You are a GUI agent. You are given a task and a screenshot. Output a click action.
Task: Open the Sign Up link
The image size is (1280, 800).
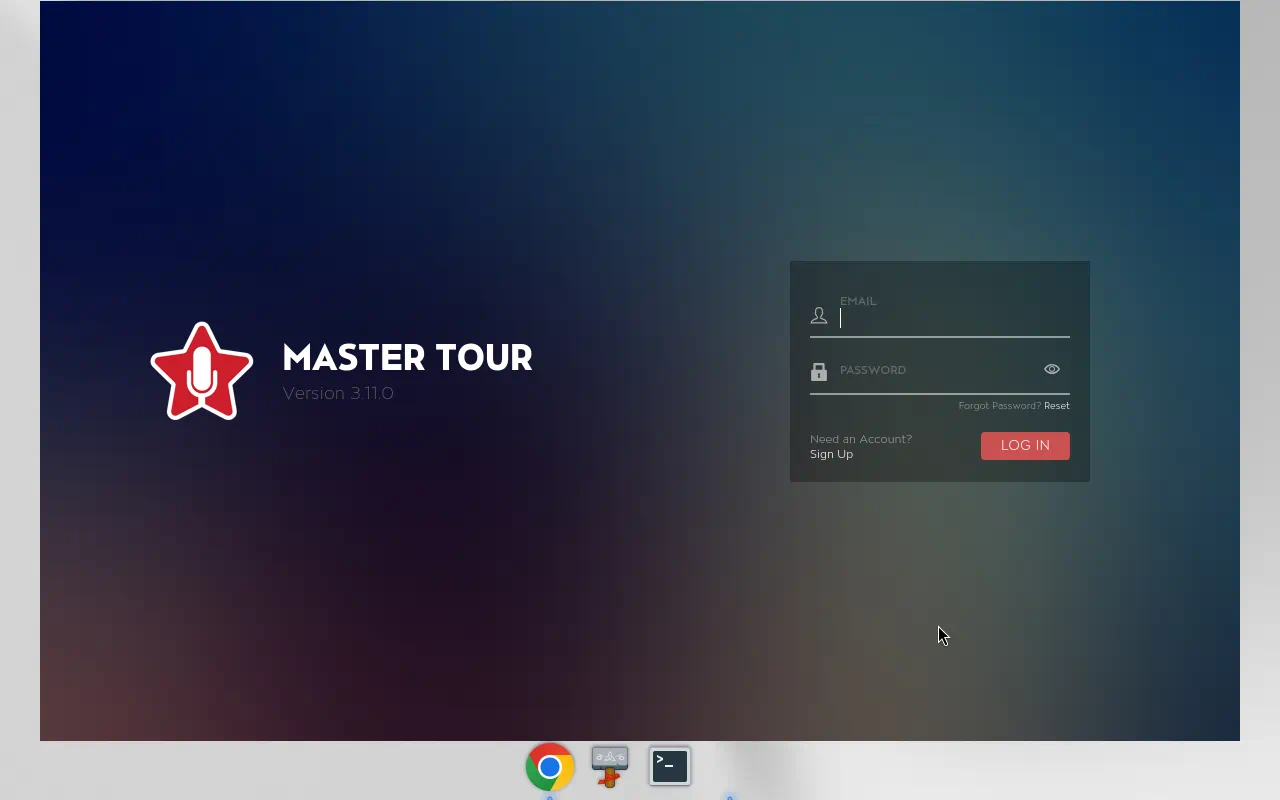[x=831, y=454]
